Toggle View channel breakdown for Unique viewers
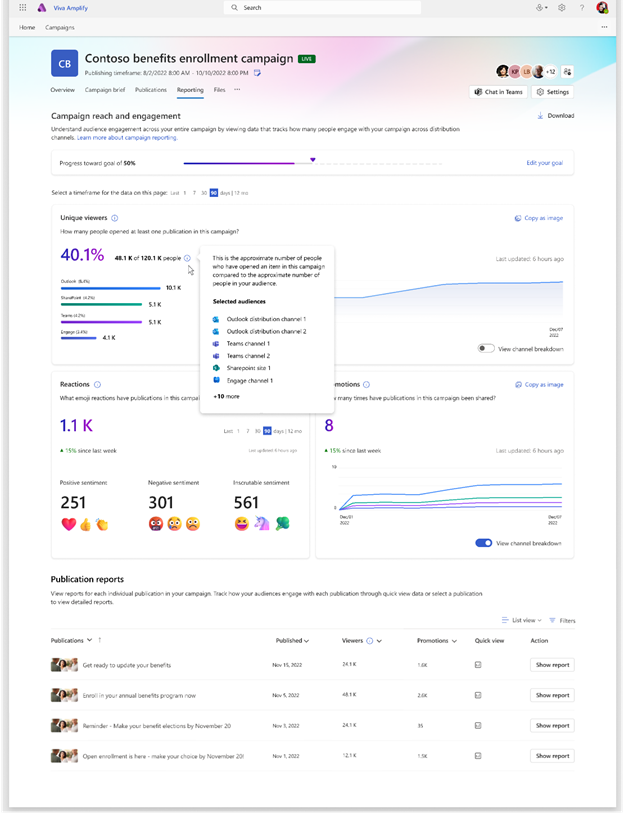 point(486,348)
